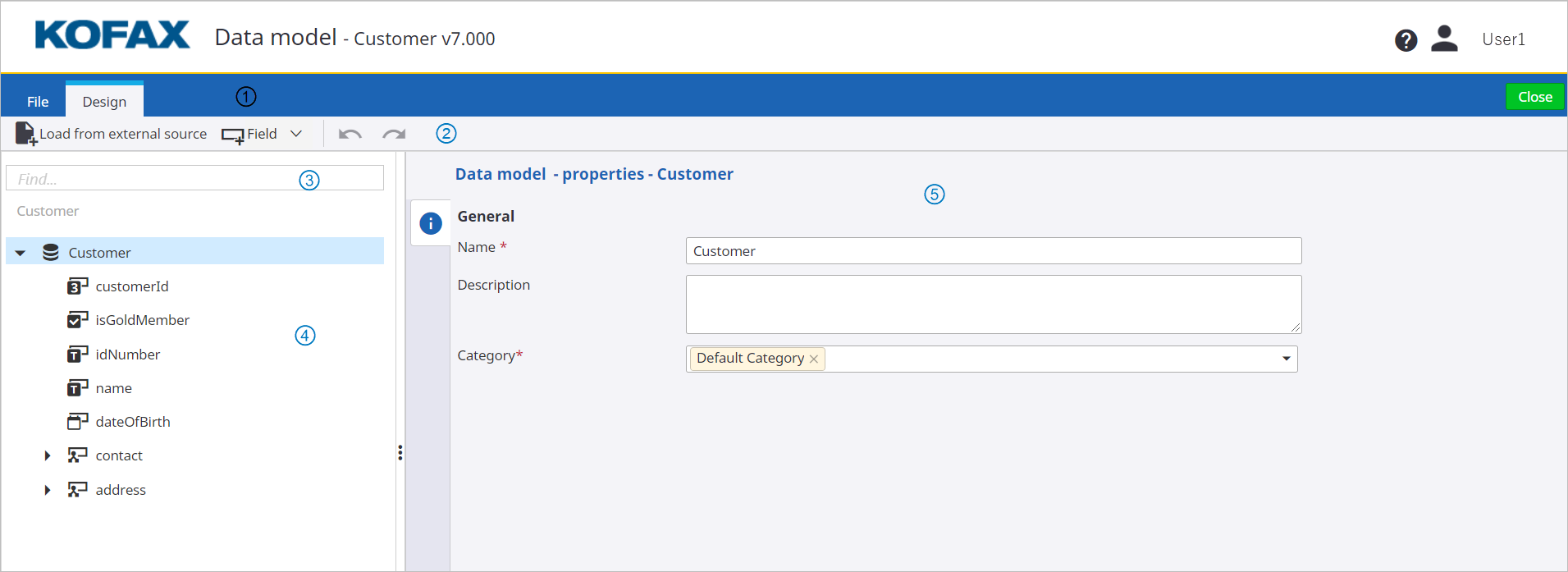
Task: Click the dateOfBirth calendar field icon
Action: [x=77, y=422]
